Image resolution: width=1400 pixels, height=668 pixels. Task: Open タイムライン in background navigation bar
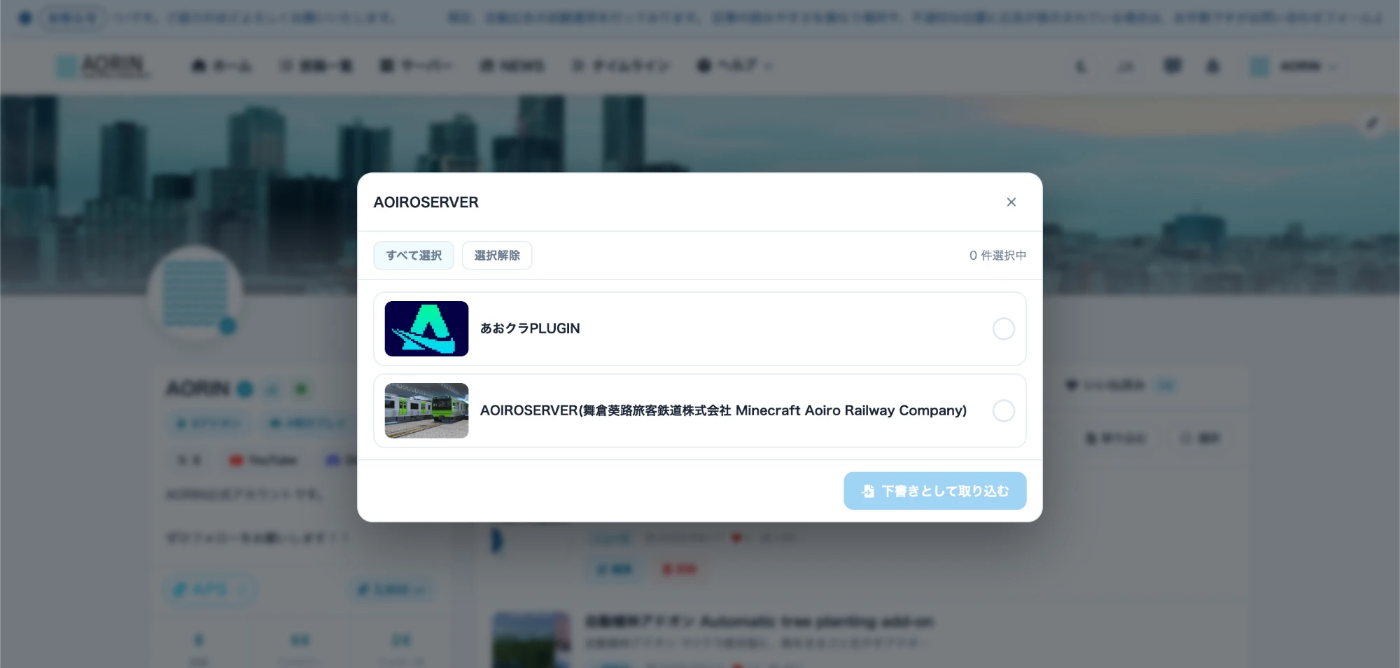(x=620, y=66)
